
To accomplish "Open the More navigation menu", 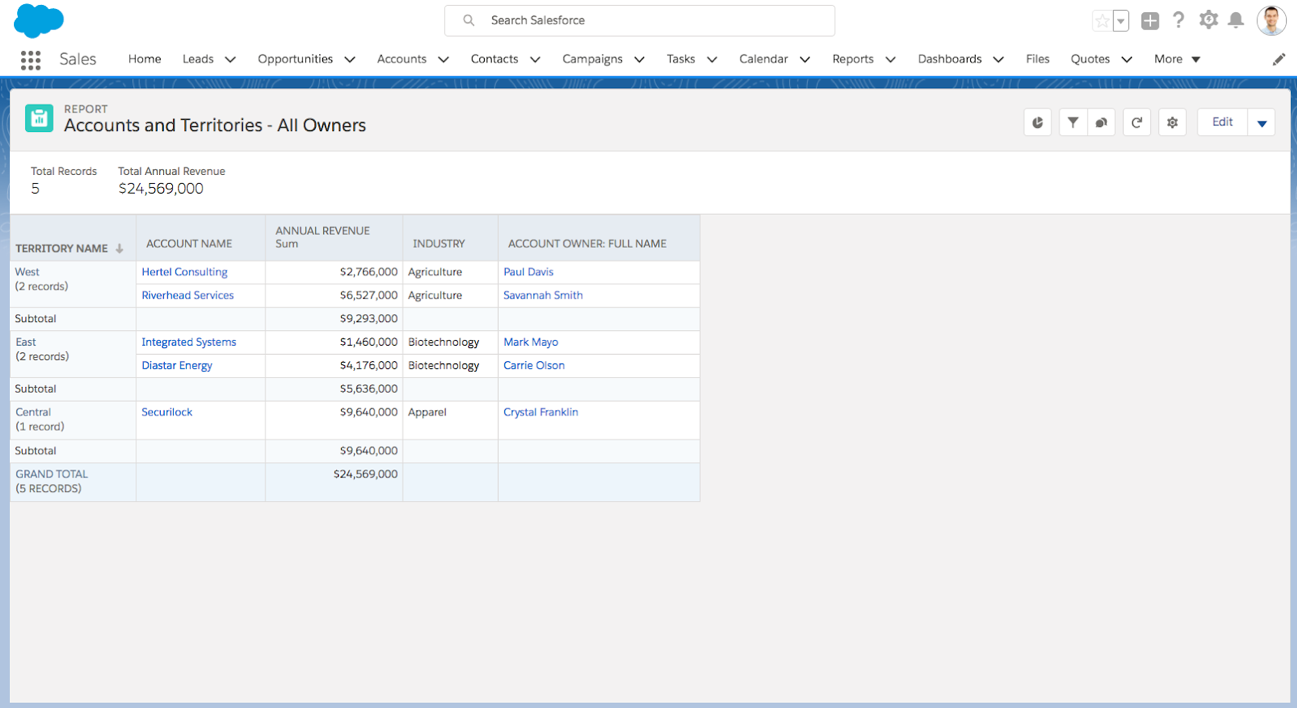I will pos(1177,59).
